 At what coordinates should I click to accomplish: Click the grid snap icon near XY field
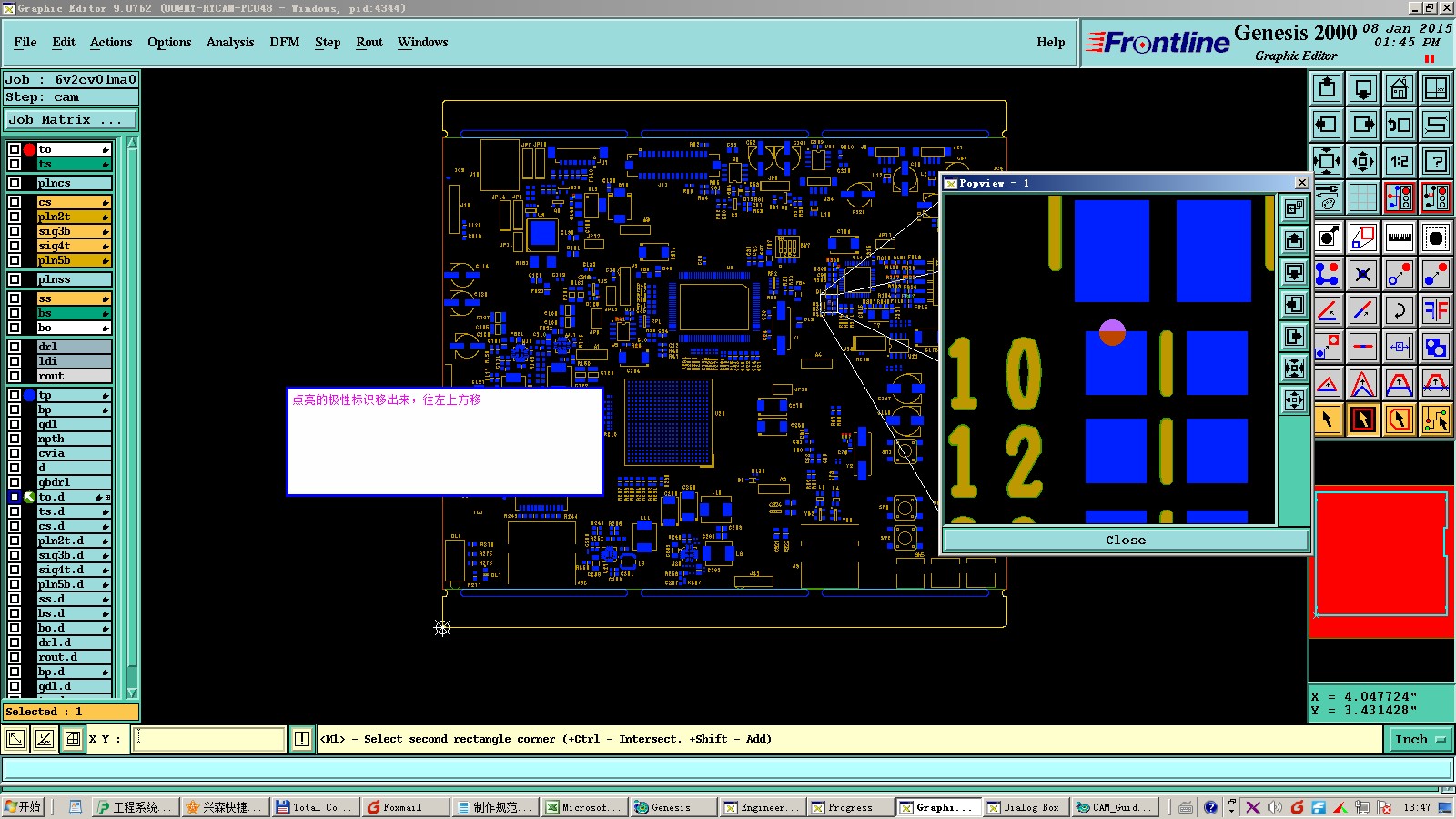(x=73, y=739)
